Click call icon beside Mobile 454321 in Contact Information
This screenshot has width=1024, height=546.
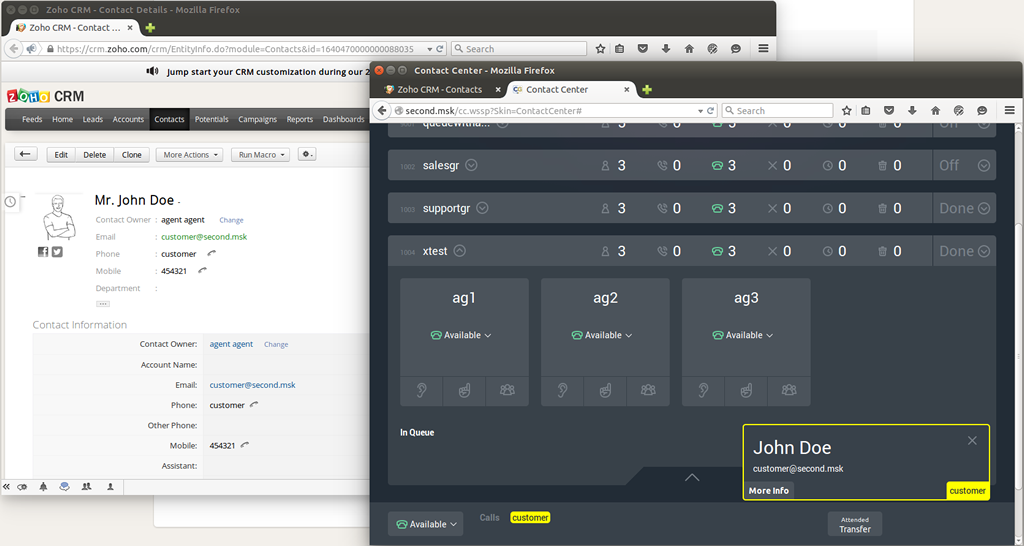[x=245, y=445]
